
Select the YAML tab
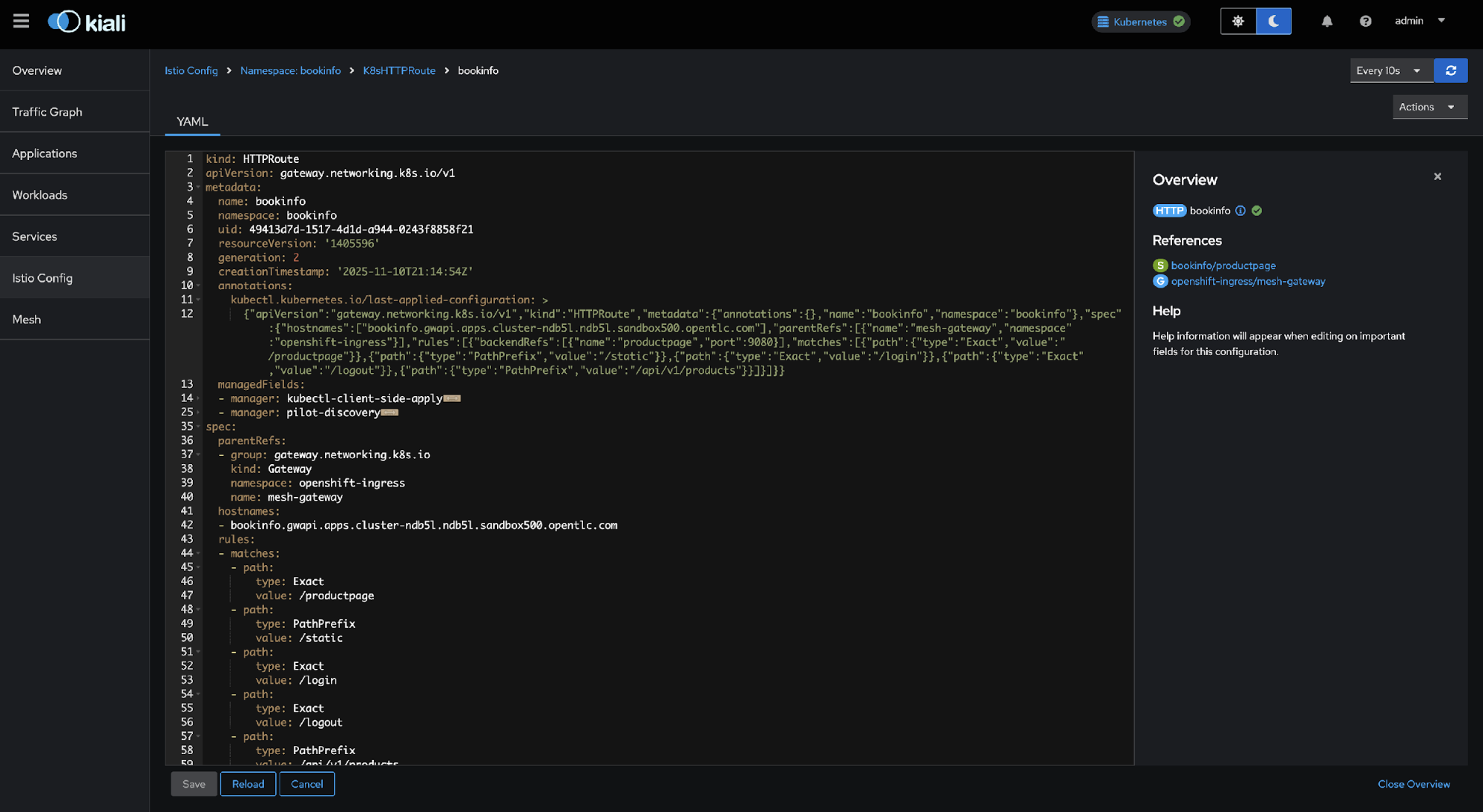click(192, 122)
